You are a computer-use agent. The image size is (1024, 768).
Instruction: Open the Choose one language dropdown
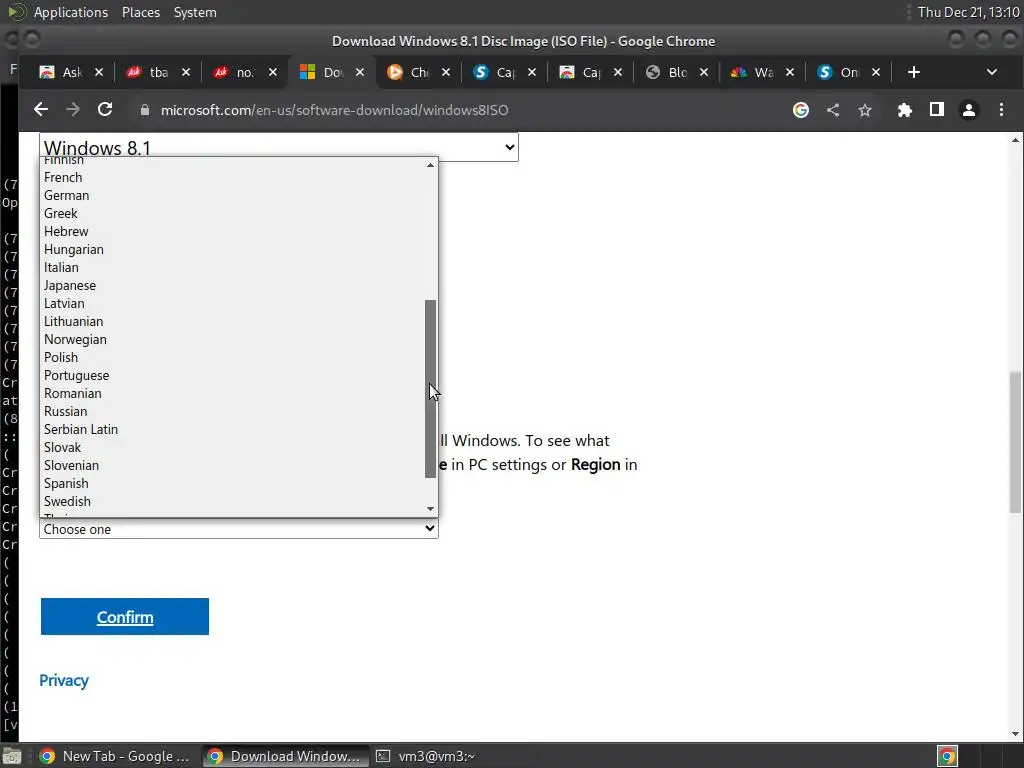[239, 529]
